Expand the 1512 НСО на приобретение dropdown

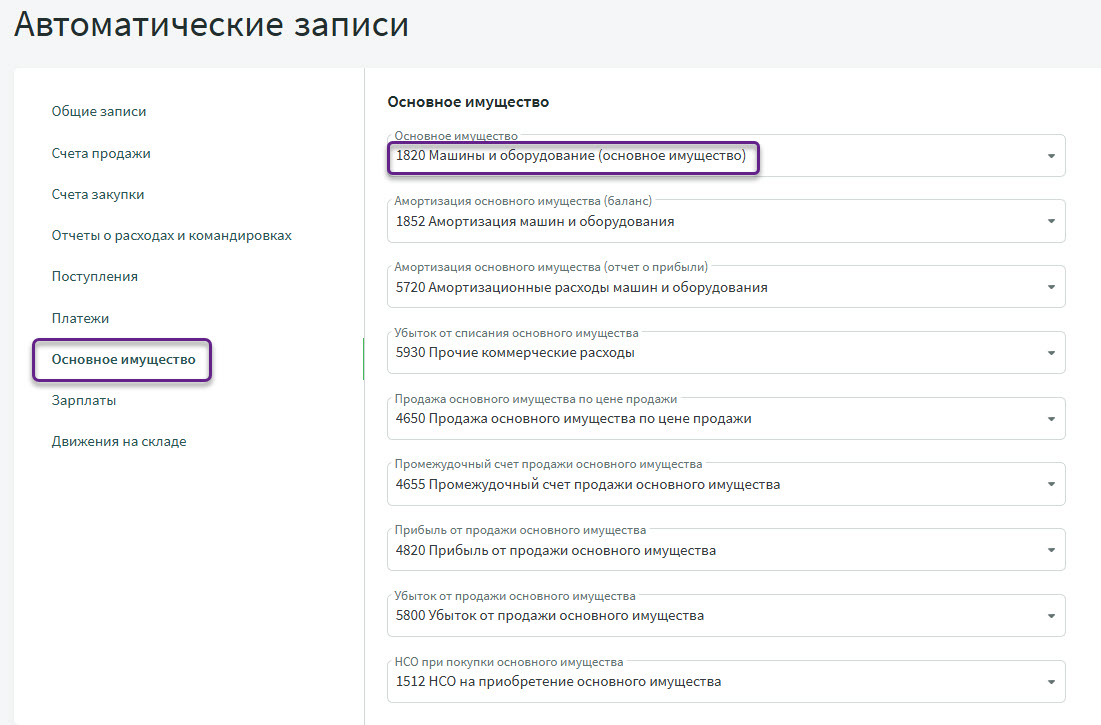pyautogui.click(x=1051, y=683)
